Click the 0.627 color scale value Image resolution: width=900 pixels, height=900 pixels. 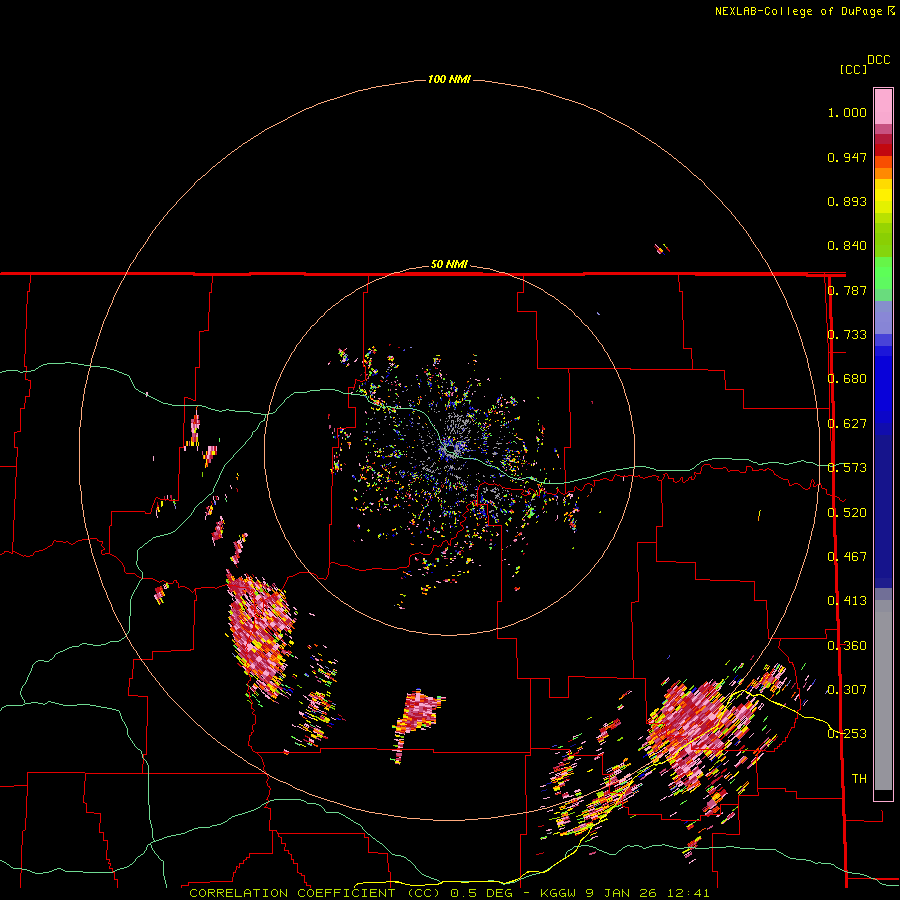[847, 424]
